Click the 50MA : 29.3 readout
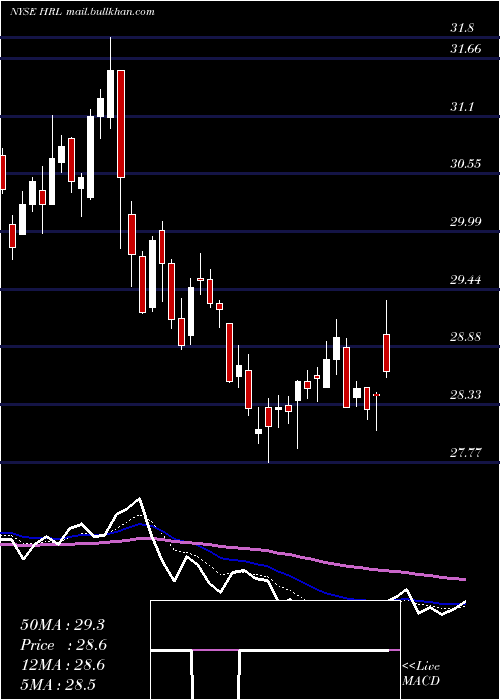This screenshot has width=500, height=700. pos(62,625)
